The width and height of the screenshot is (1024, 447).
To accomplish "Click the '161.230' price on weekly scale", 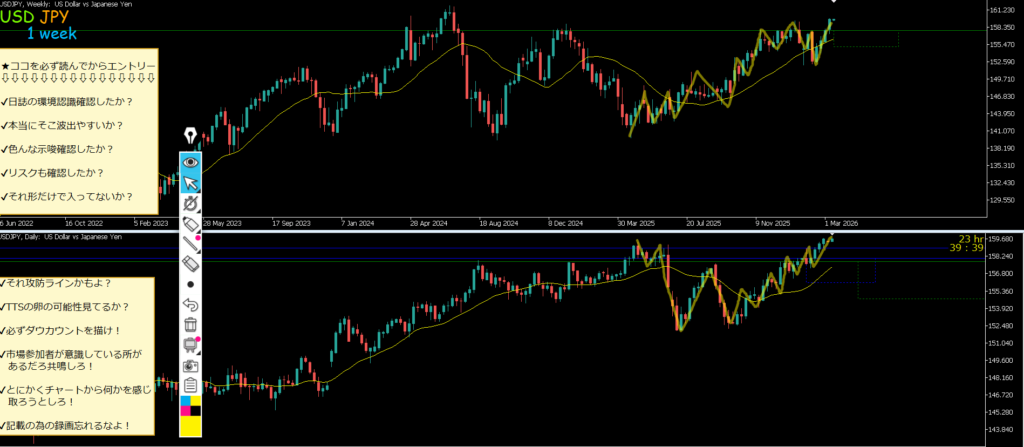I will [1002, 10].
